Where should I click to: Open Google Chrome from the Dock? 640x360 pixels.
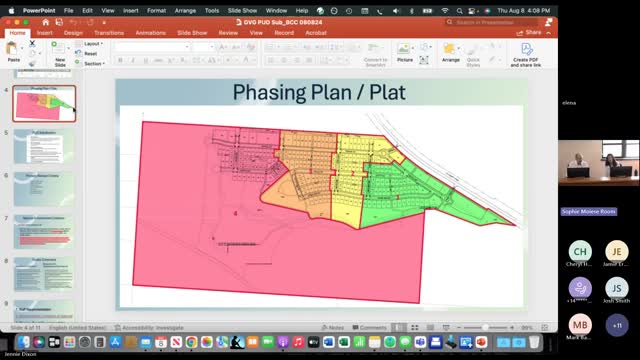(191, 342)
